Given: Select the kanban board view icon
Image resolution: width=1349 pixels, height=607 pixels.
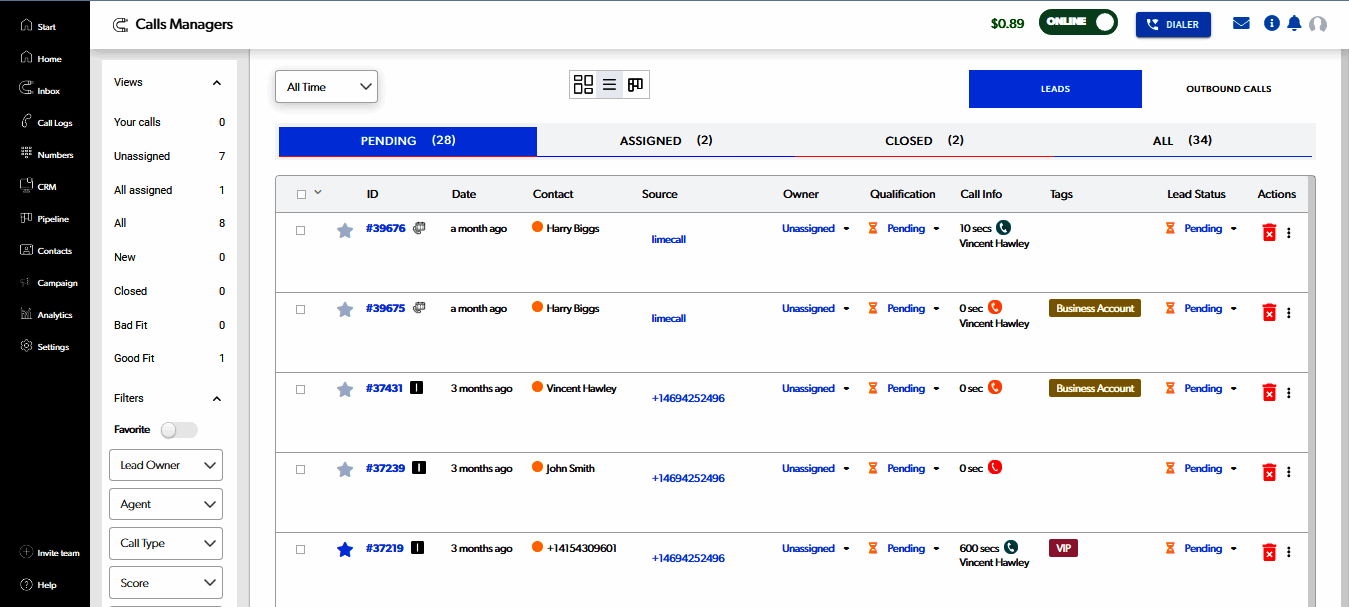Looking at the screenshot, I should pyautogui.click(x=635, y=85).
